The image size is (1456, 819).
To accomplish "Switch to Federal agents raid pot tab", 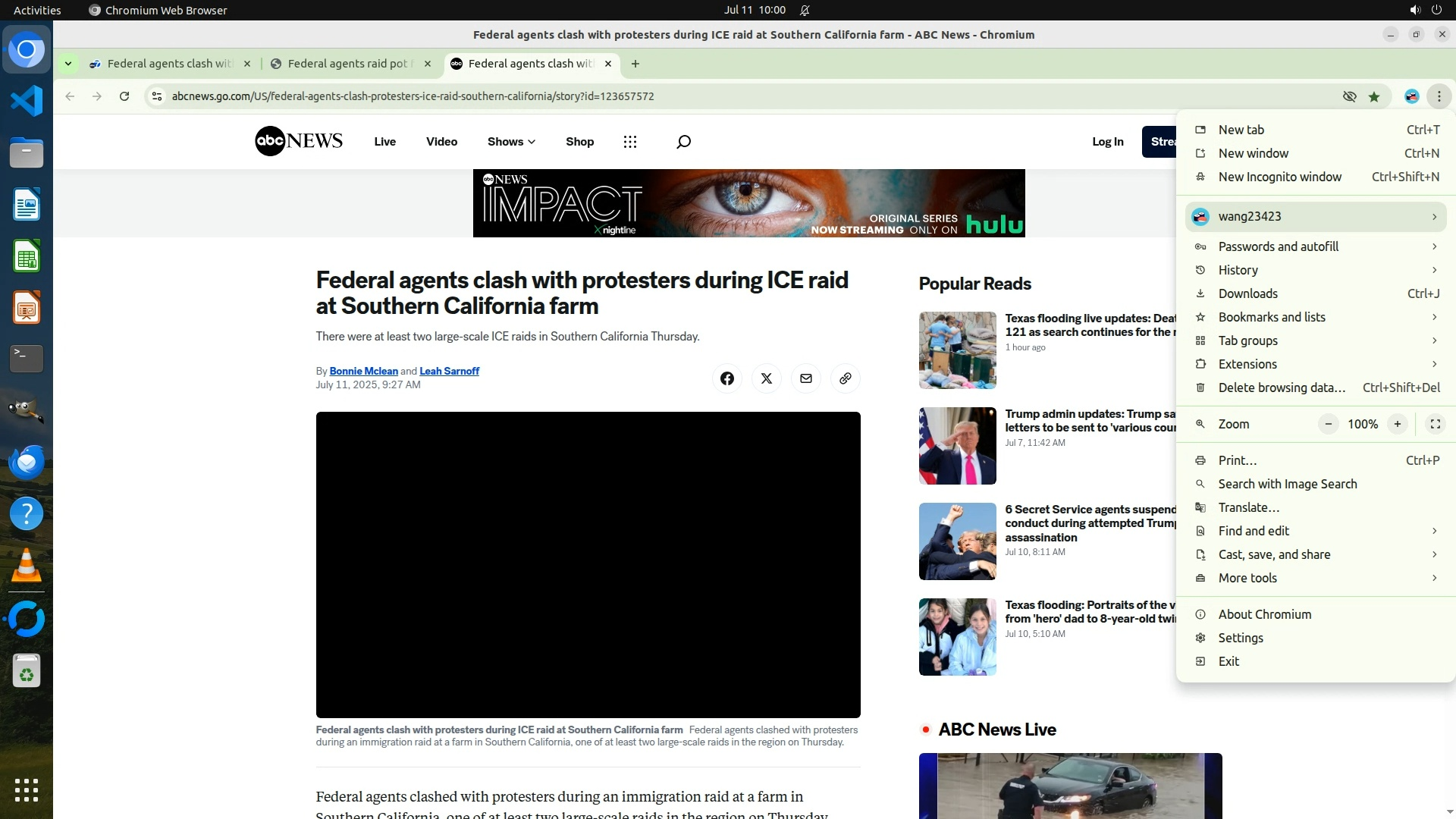I will click(347, 64).
